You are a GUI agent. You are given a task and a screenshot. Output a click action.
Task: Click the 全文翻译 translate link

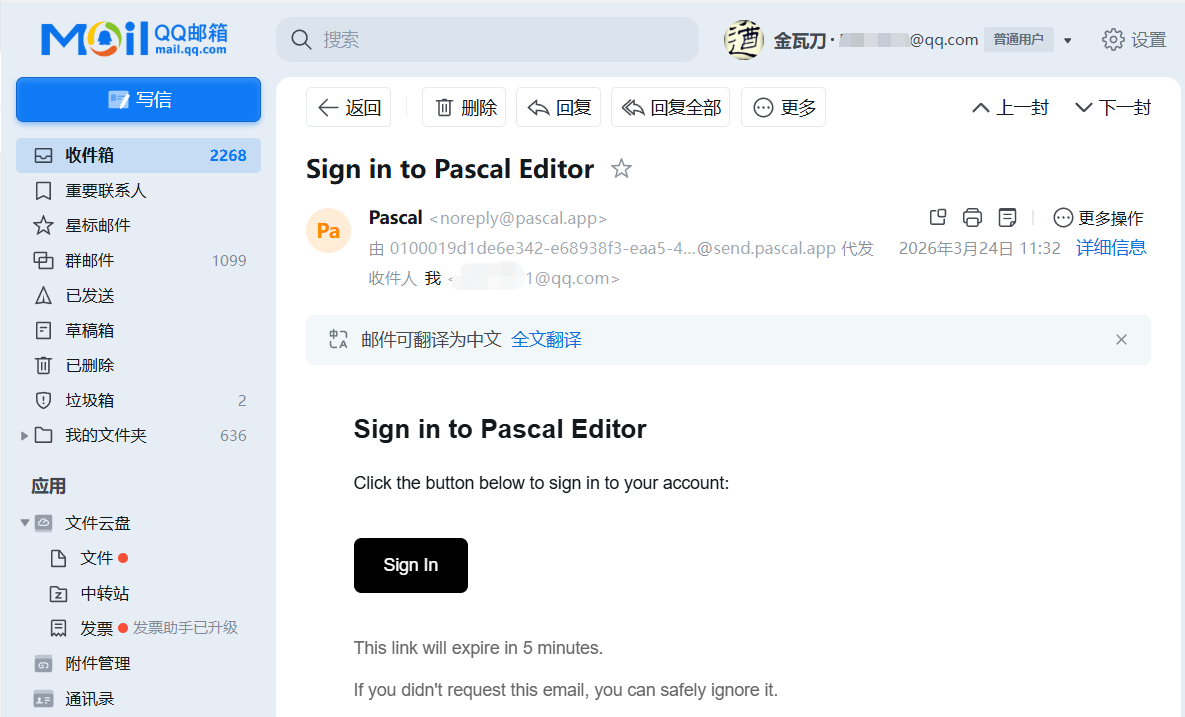(x=546, y=340)
